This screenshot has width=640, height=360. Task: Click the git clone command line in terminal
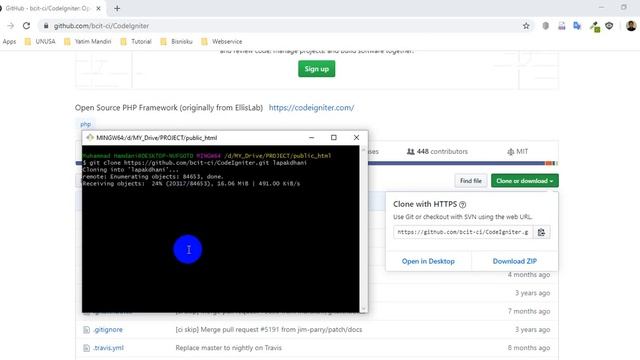pos(194,163)
